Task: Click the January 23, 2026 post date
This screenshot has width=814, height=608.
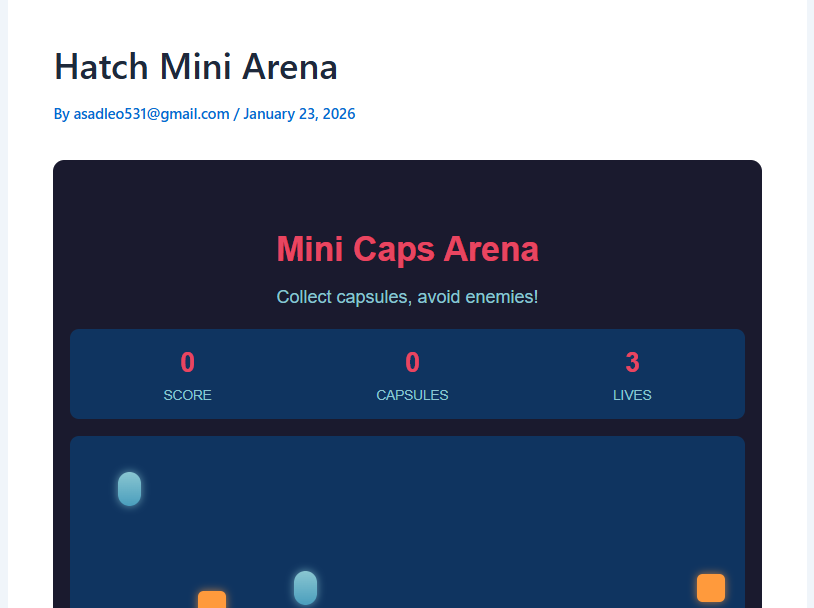Action: (x=299, y=114)
